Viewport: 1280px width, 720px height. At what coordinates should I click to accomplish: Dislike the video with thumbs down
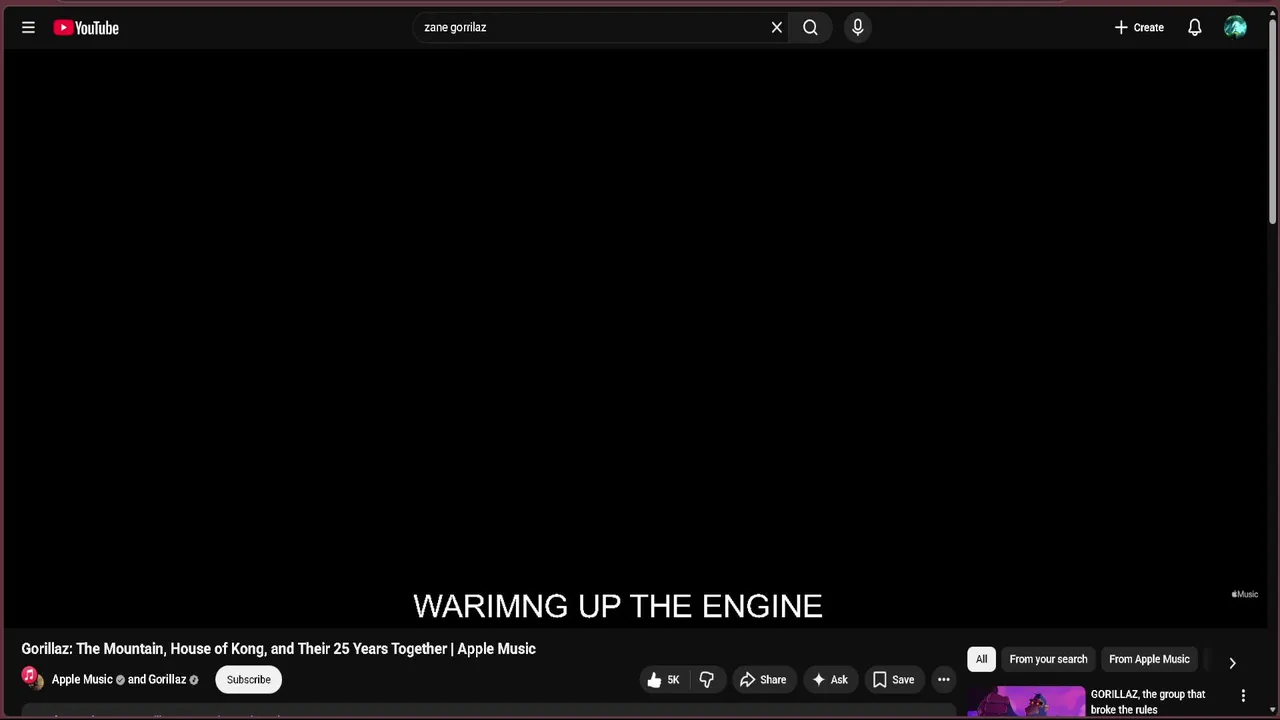[x=707, y=680]
